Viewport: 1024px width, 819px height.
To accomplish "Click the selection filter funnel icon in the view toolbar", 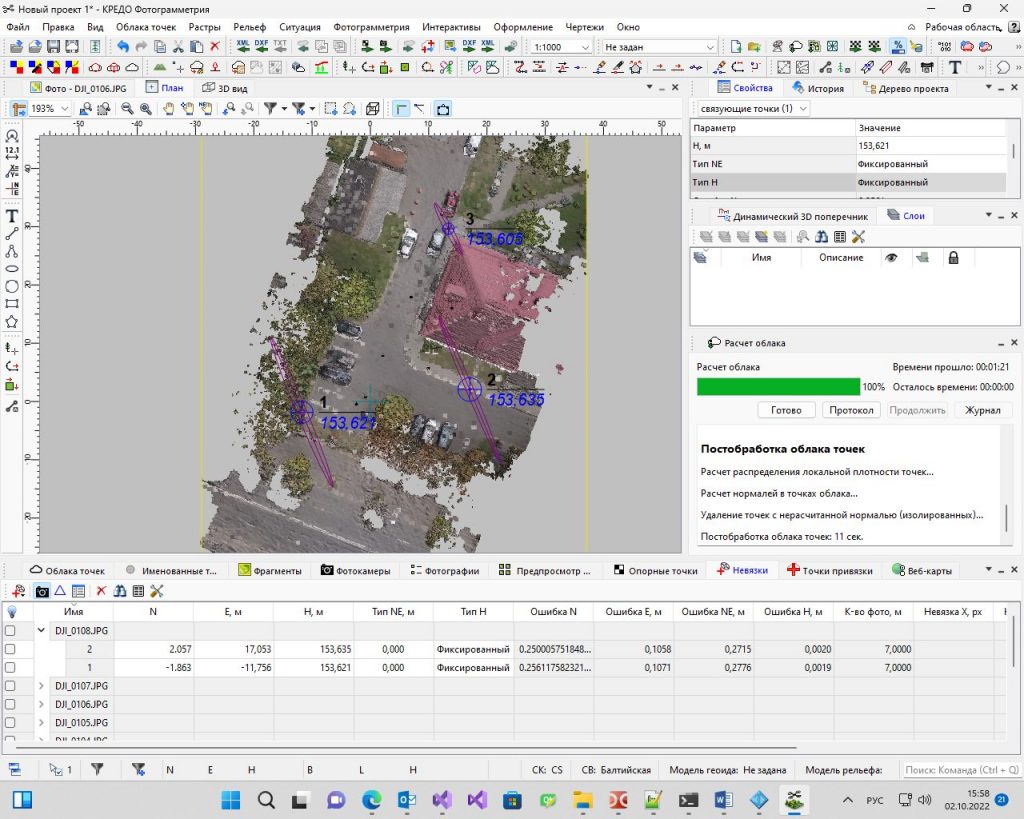I will click(x=270, y=109).
